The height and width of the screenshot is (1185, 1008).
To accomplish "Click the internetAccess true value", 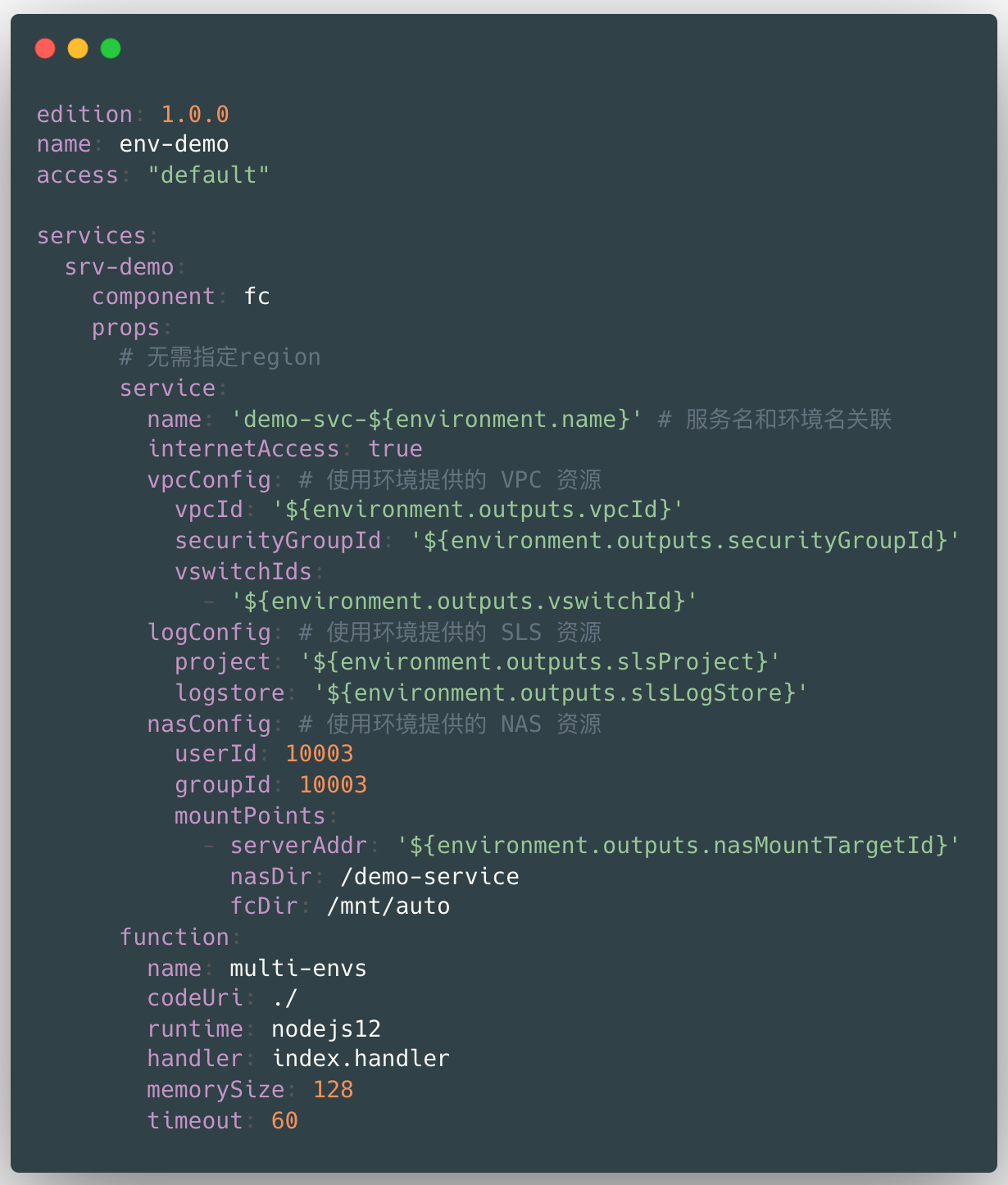I will point(395,449).
